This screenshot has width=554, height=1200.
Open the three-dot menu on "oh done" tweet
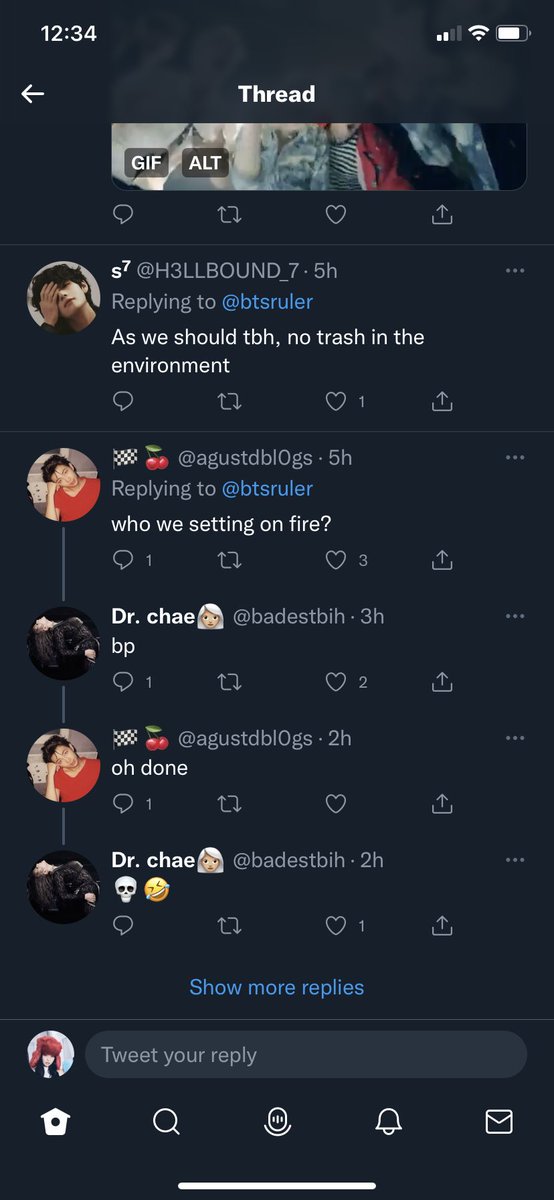coord(515,738)
